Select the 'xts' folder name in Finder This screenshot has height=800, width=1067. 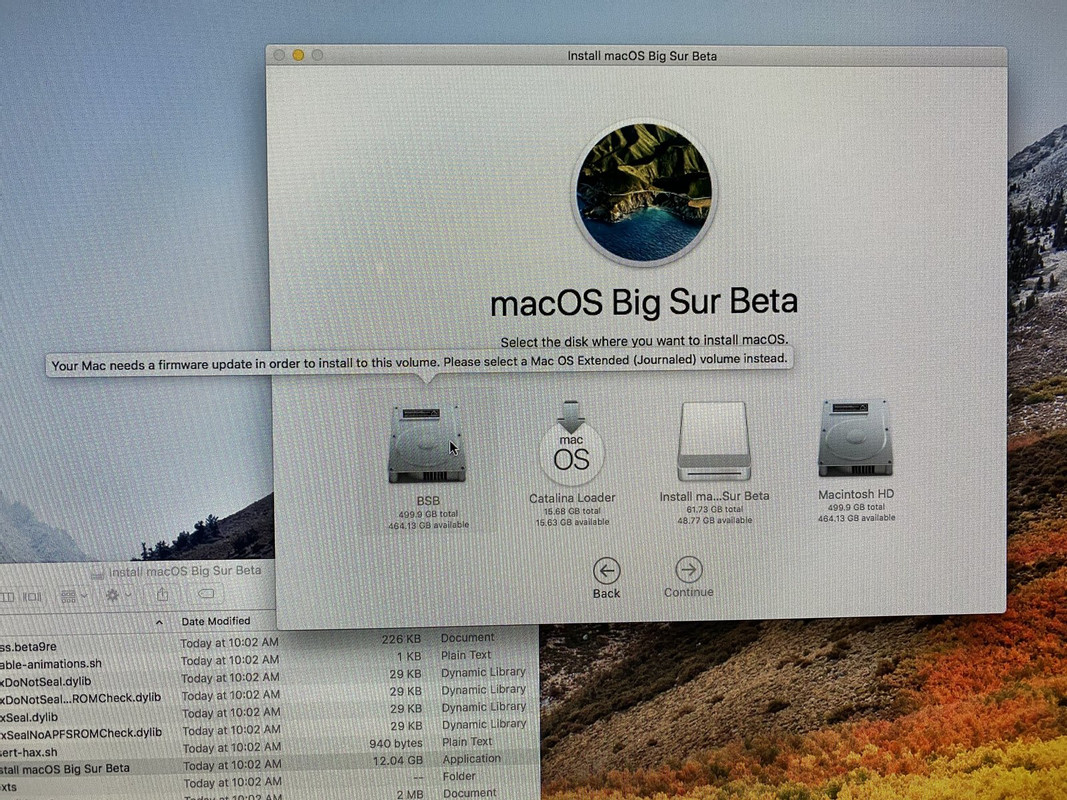[x=8, y=787]
